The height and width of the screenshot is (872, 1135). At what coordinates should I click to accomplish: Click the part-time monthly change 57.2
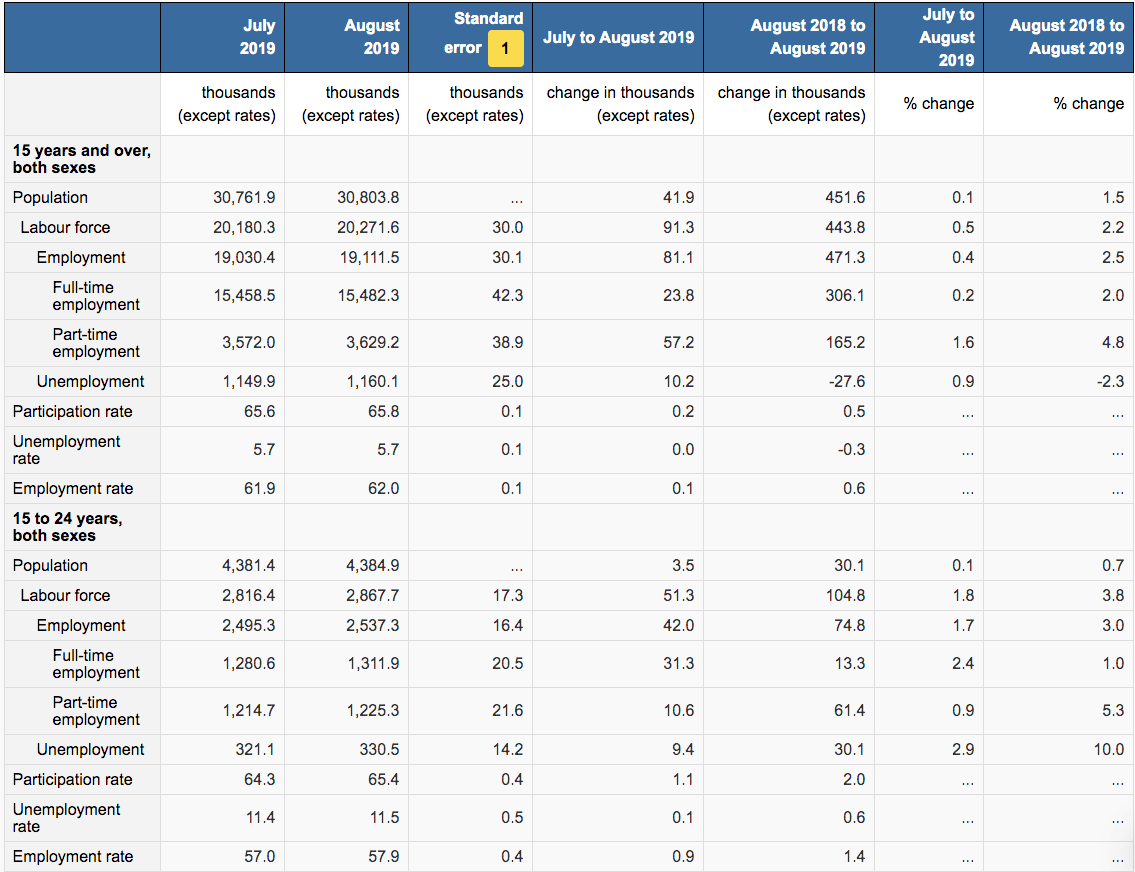pyautogui.click(x=678, y=342)
